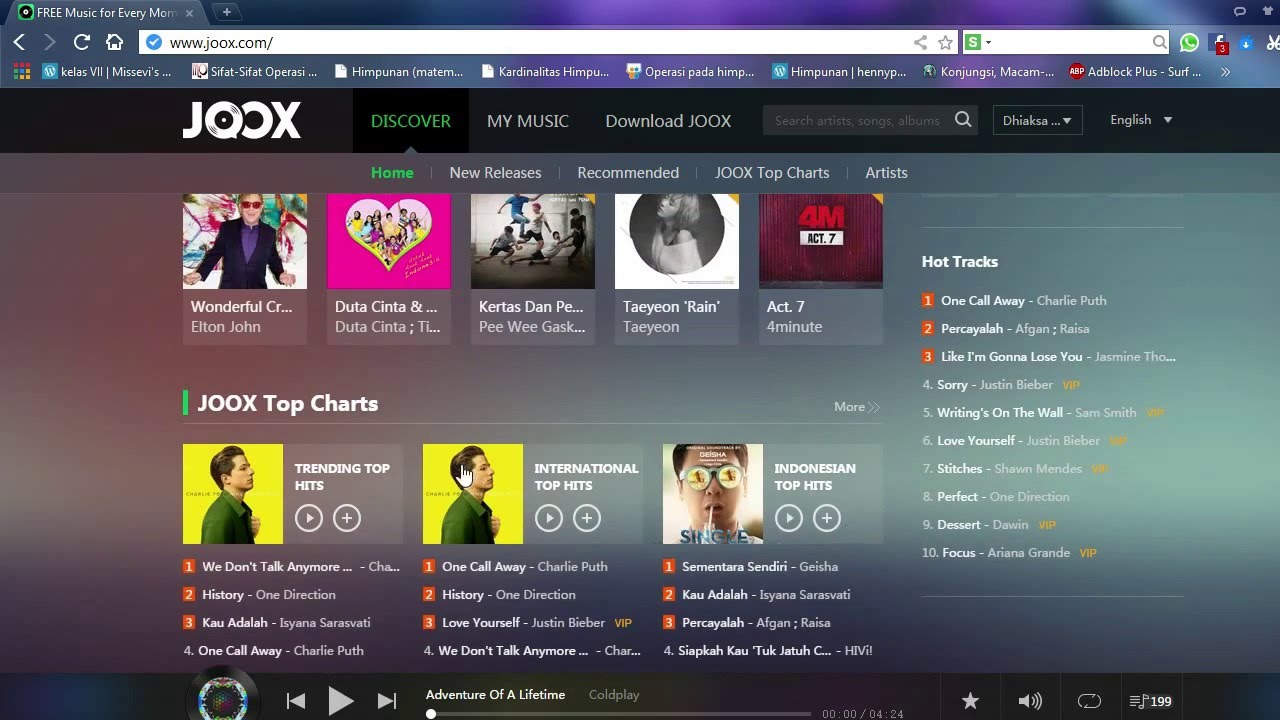Open the browser apps grid shortcut

(x=22, y=72)
